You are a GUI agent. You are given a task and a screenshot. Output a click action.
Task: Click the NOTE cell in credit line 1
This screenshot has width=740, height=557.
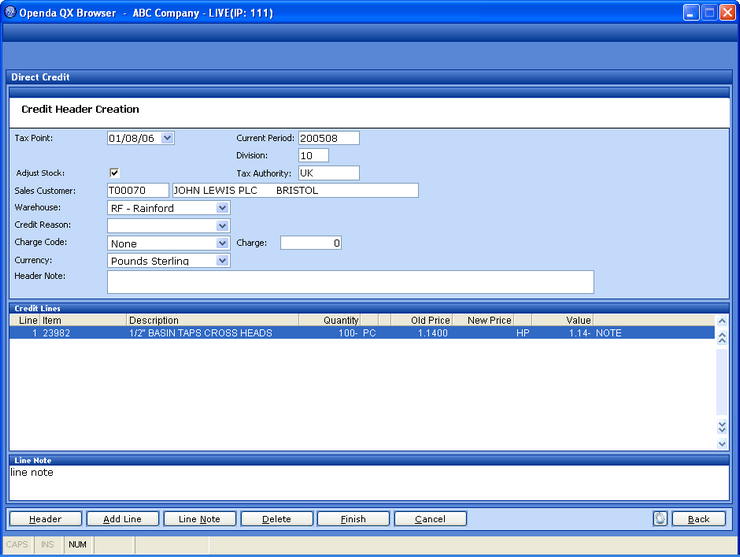pyautogui.click(x=608, y=333)
